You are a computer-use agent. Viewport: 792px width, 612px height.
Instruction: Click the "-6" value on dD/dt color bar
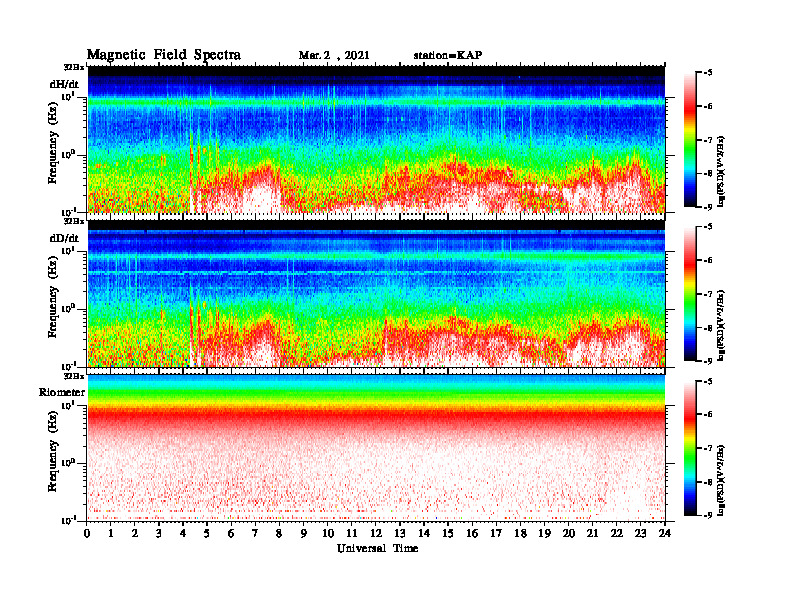point(708,260)
